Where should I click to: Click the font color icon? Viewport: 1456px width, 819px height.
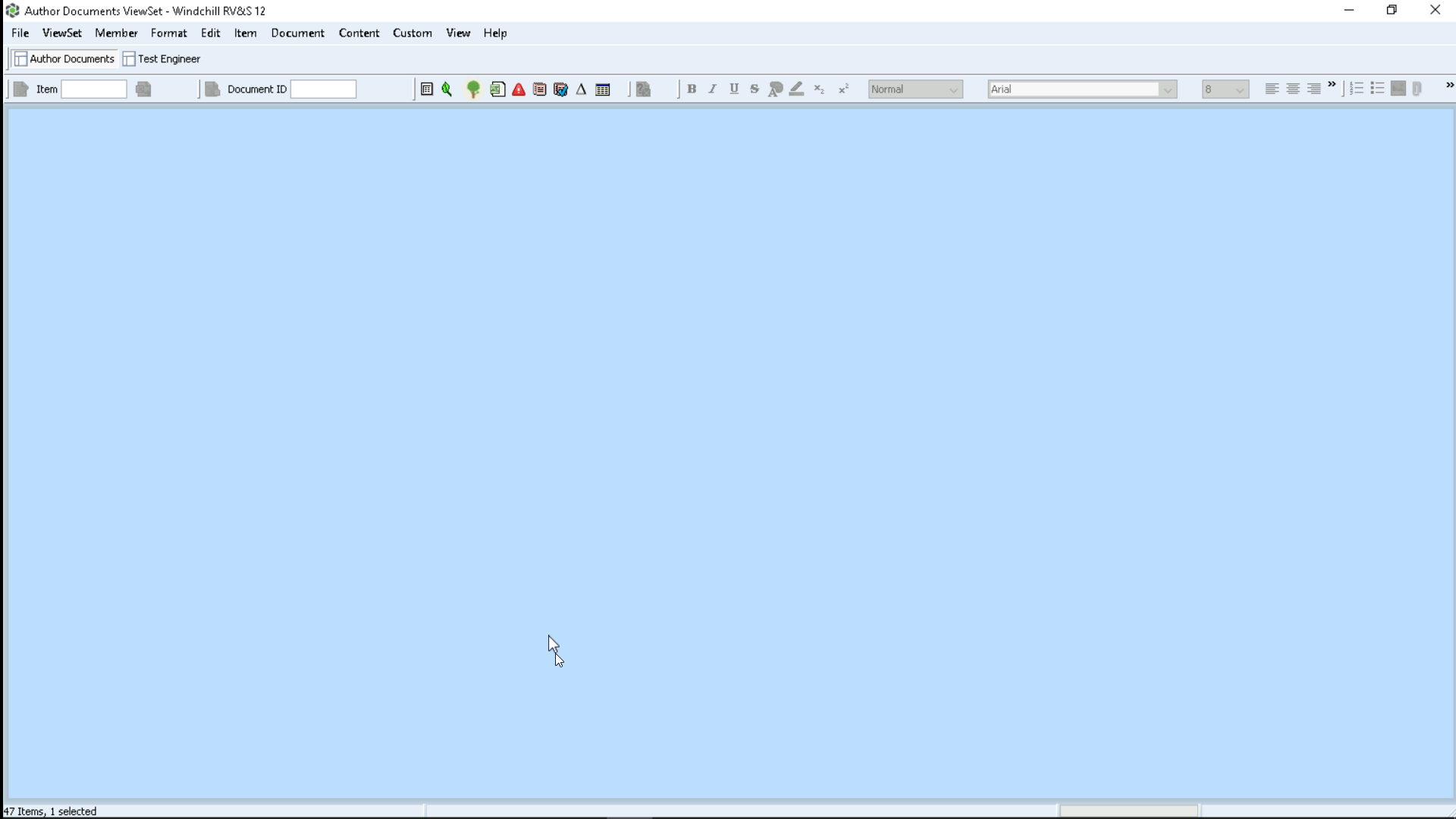coord(775,89)
